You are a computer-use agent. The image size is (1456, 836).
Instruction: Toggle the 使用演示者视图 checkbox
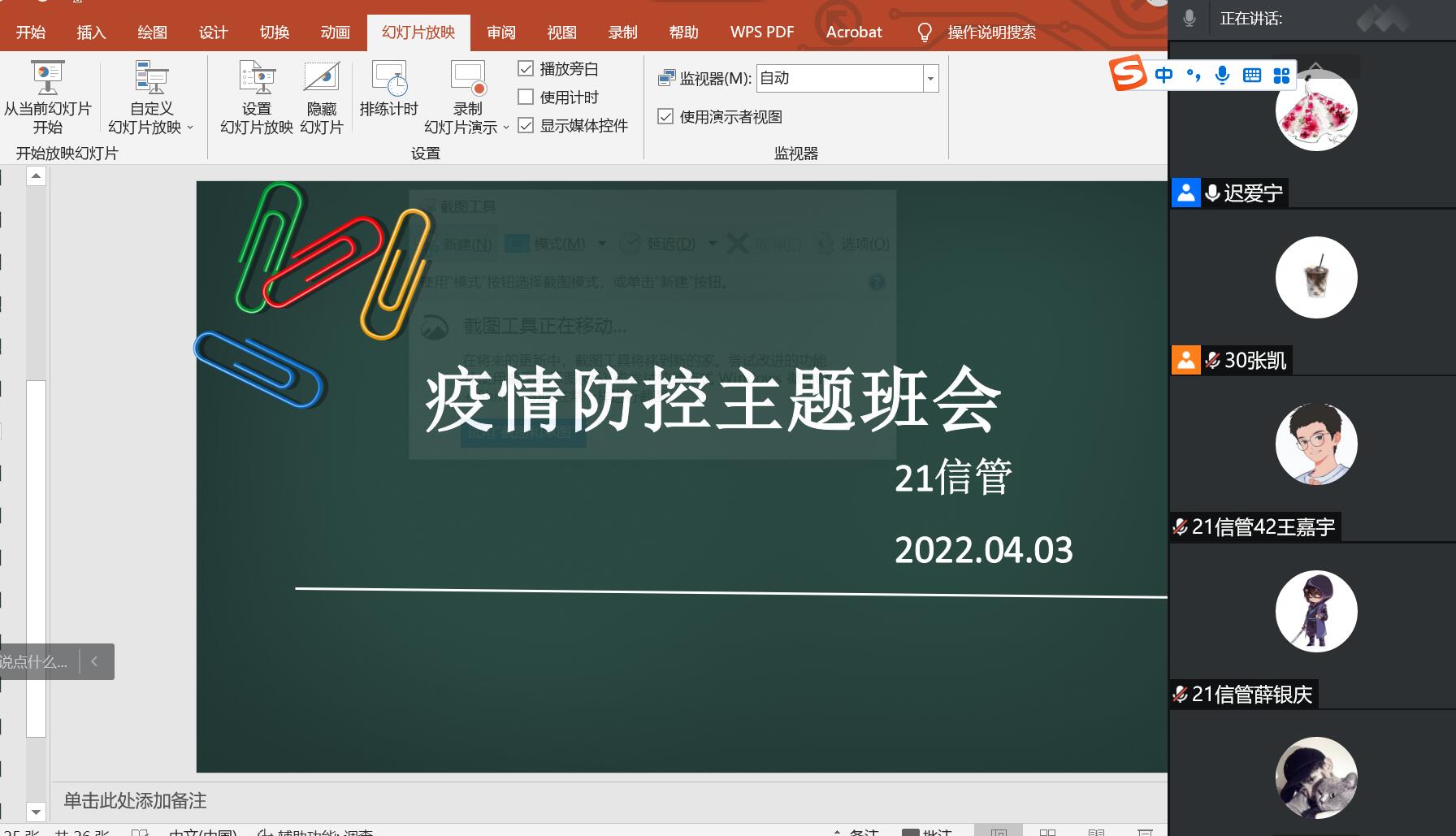click(x=665, y=116)
